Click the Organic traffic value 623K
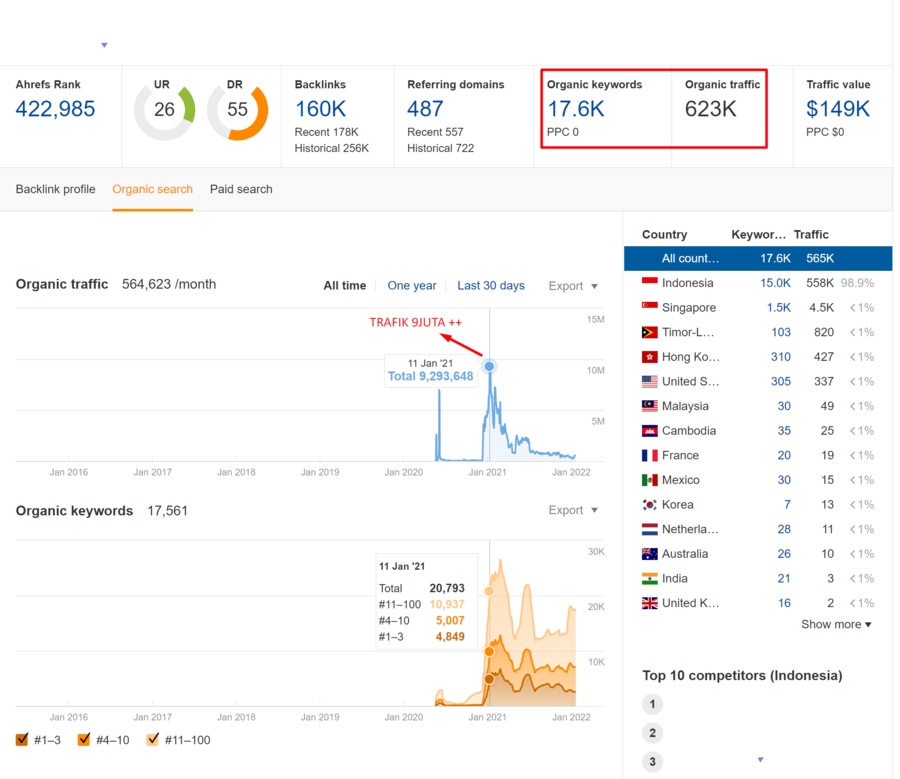900x779 pixels. (x=711, y=108)
